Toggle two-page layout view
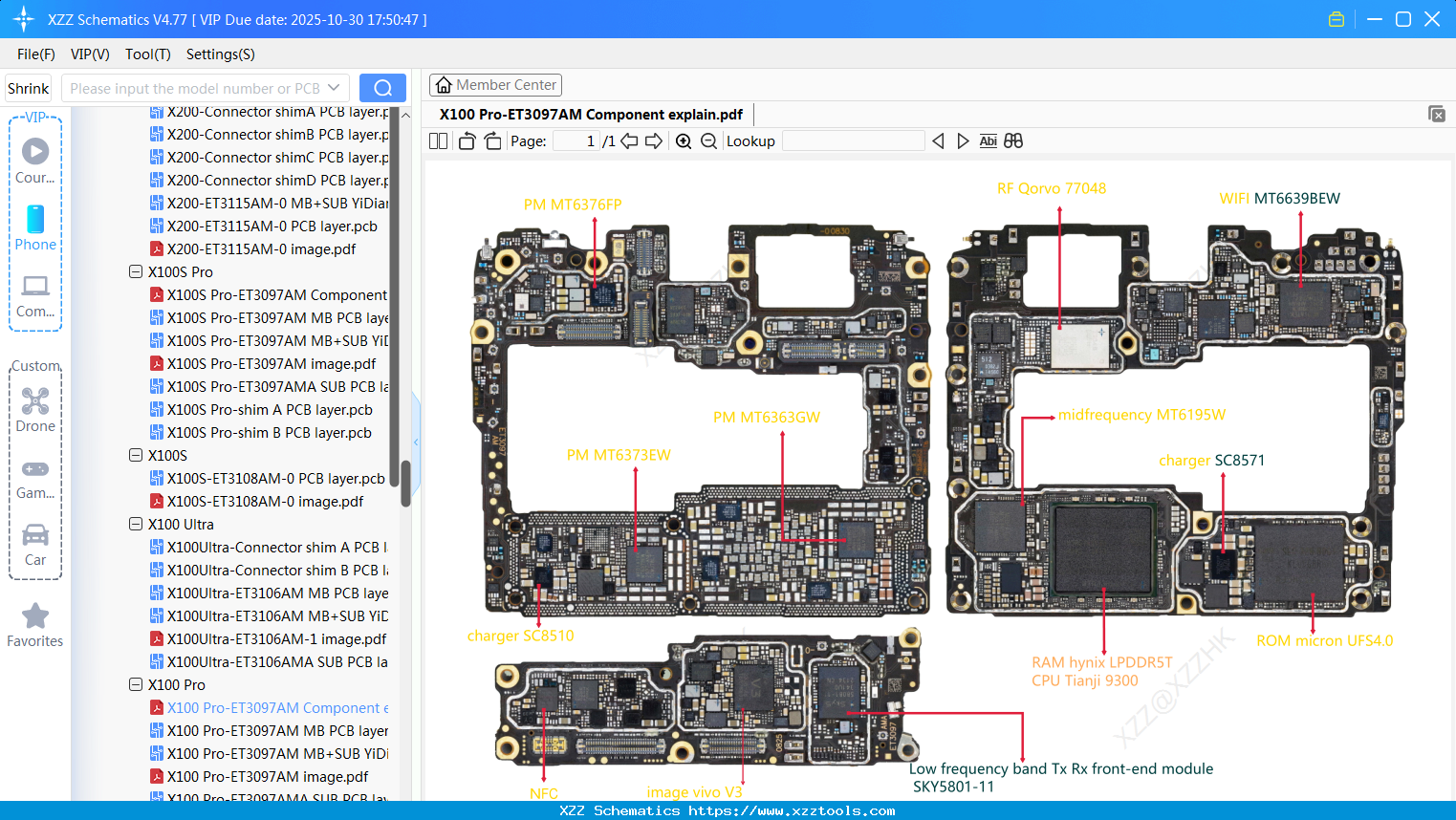This screenshot has height=820, width=1456. [438, 140]
